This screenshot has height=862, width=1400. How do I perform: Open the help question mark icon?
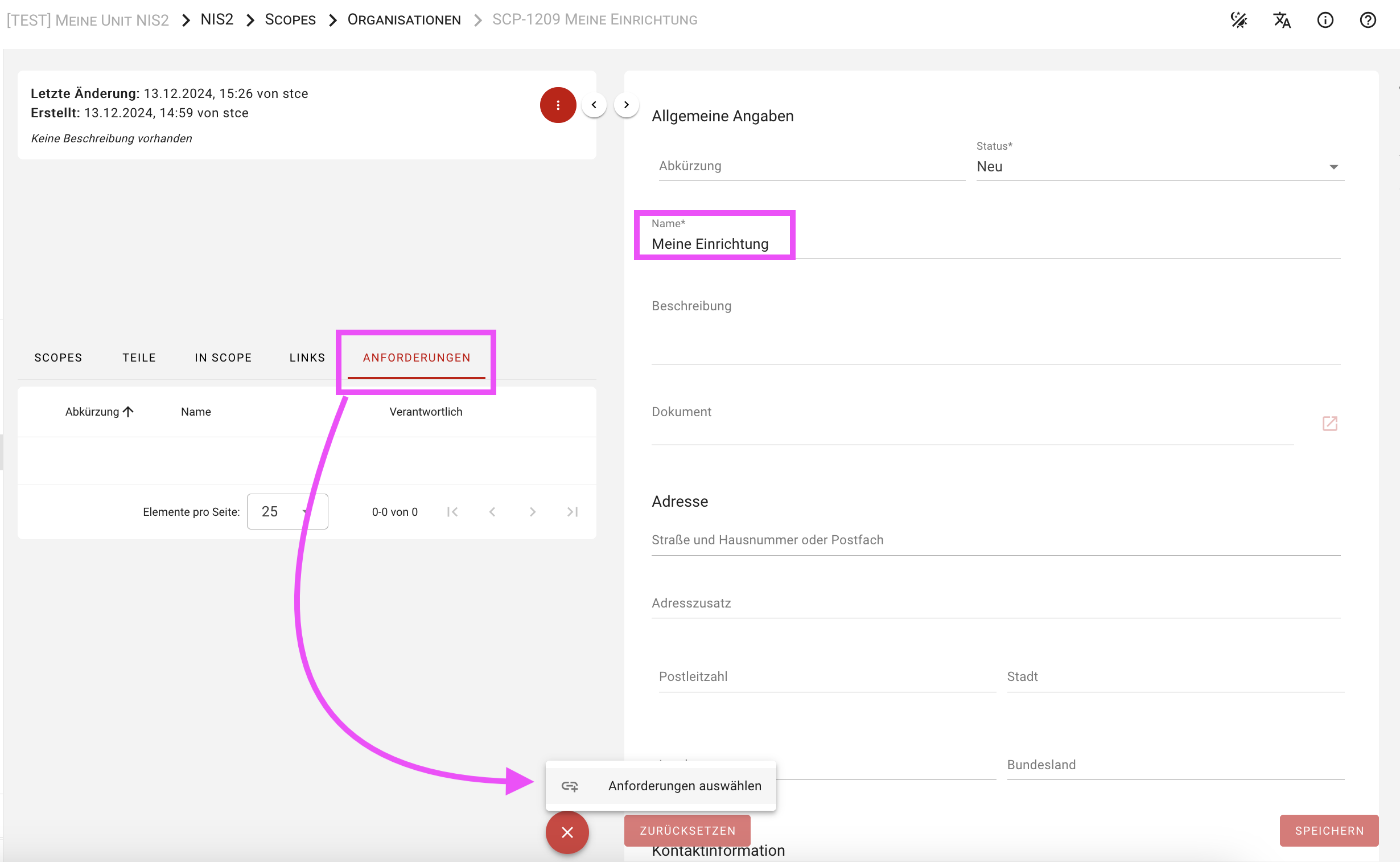point(1368,20)
